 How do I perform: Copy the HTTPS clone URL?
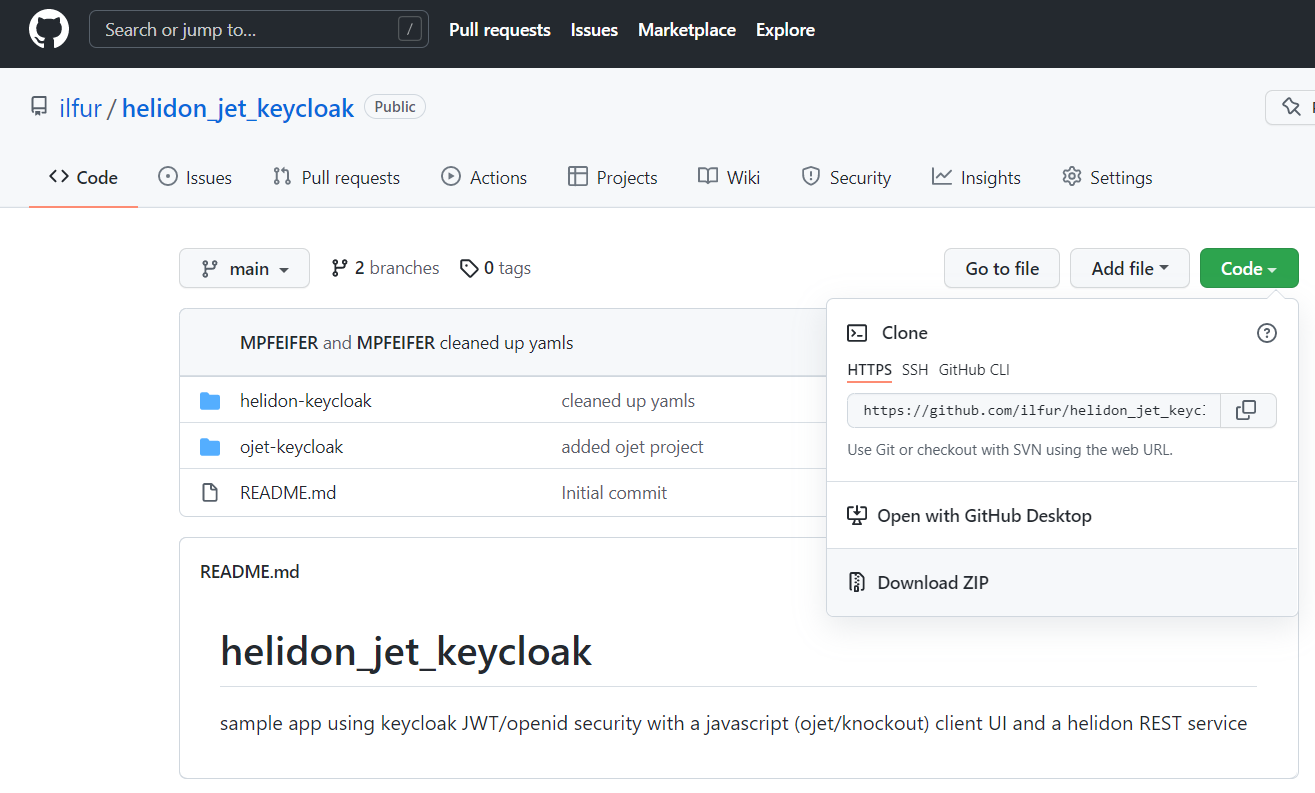(x=1246, y=410)
